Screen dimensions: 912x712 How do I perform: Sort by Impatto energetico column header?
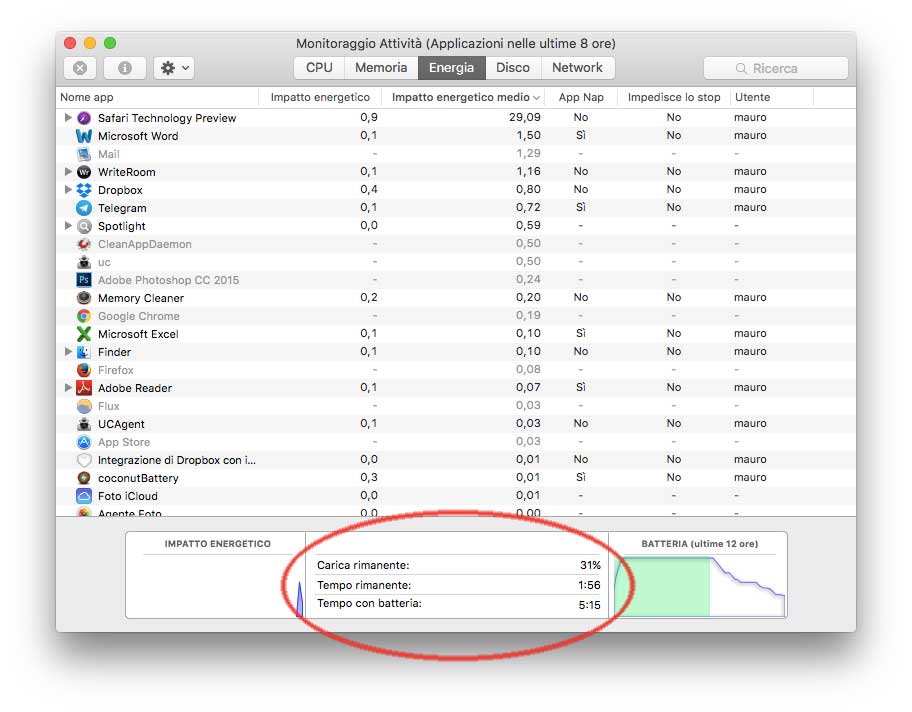tap(320, 97)
